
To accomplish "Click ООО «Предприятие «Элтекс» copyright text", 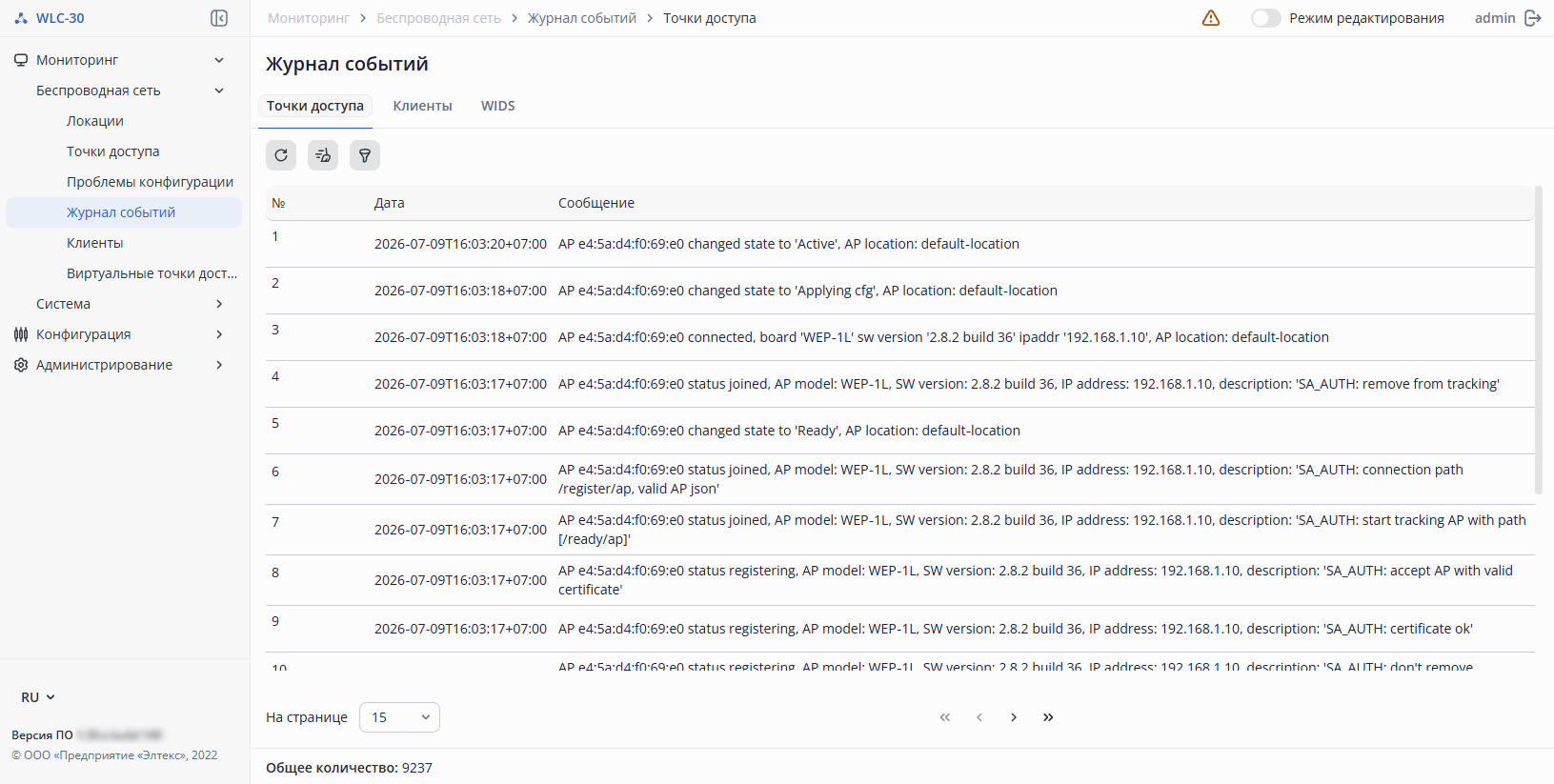I will click(114, 755).
